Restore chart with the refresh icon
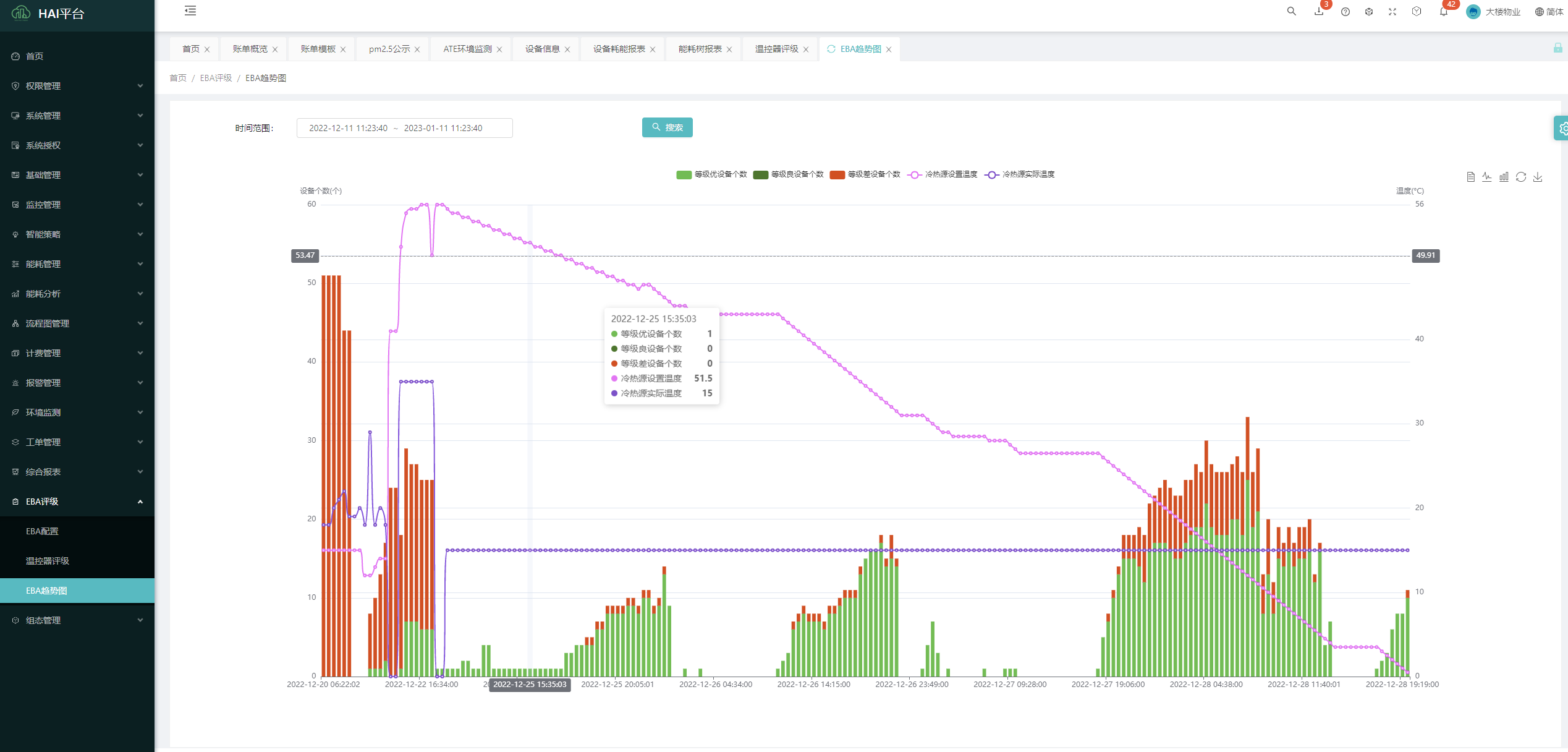Viewport: 1568px width, 752px height. 1521,177
